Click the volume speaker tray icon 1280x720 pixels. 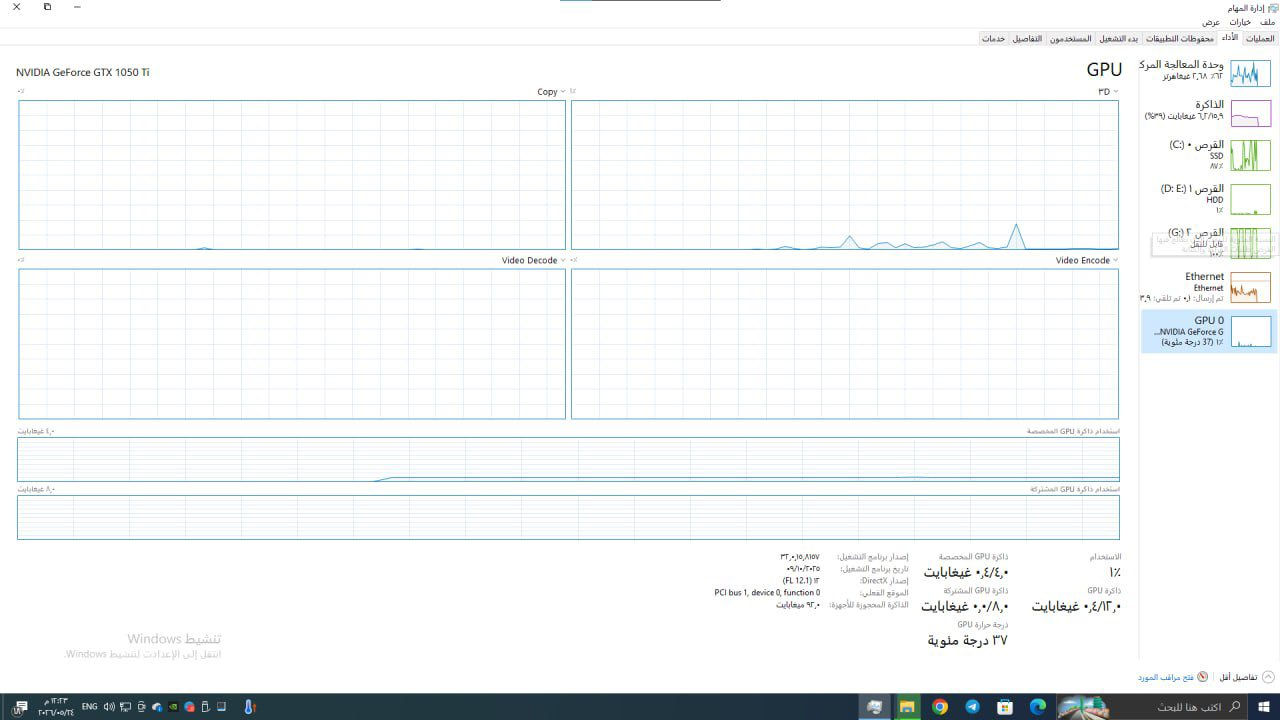pos(109,707)
